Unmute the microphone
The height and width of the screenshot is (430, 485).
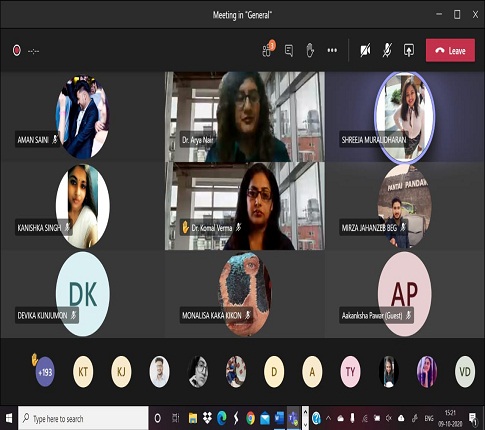387,50
